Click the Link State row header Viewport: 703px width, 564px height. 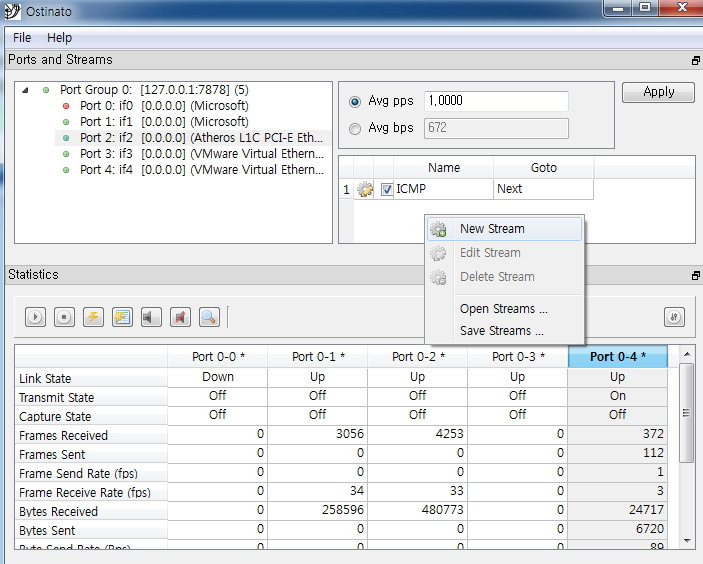click(x=91, y=378)
